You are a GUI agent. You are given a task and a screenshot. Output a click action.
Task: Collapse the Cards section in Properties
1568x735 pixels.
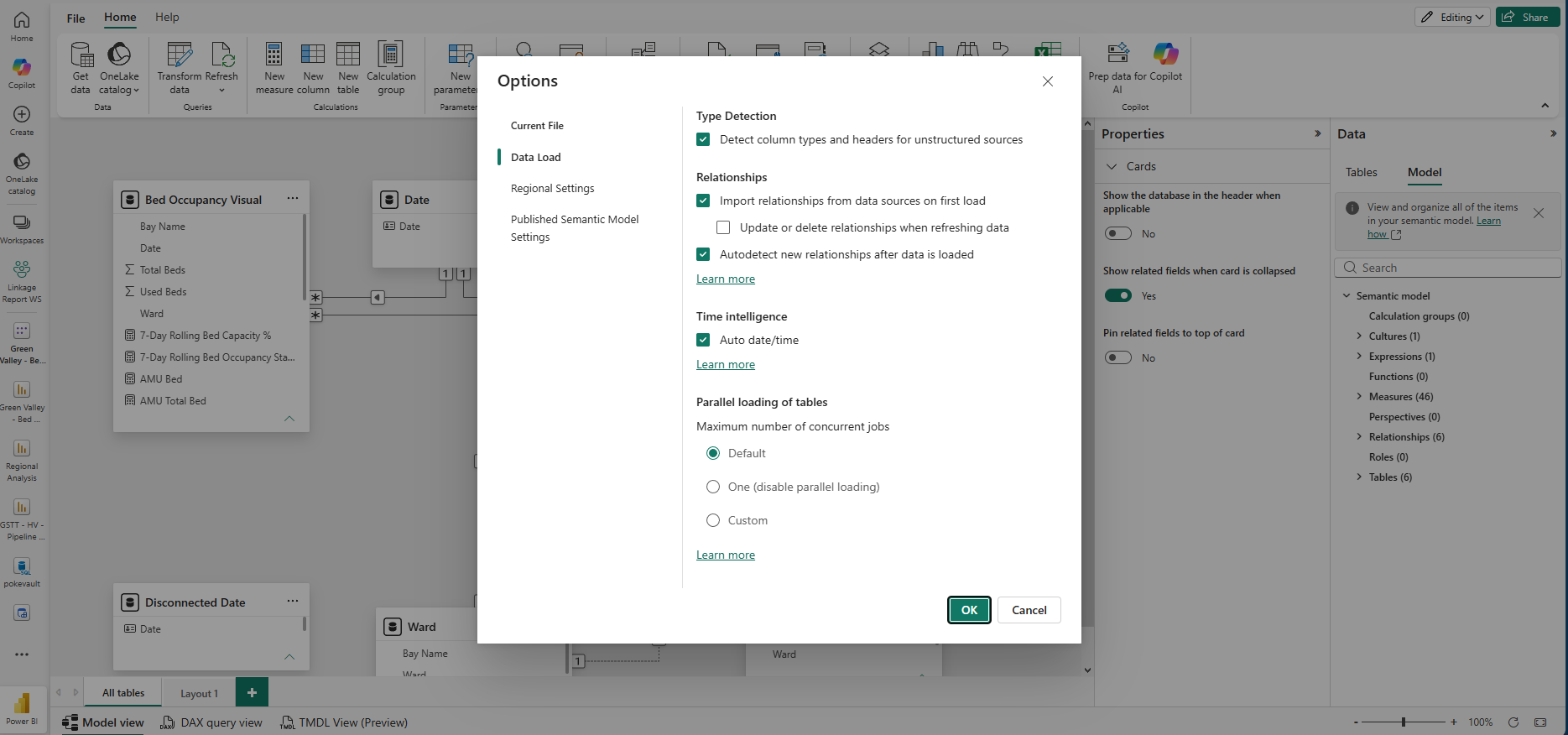tap(1112, 166)
